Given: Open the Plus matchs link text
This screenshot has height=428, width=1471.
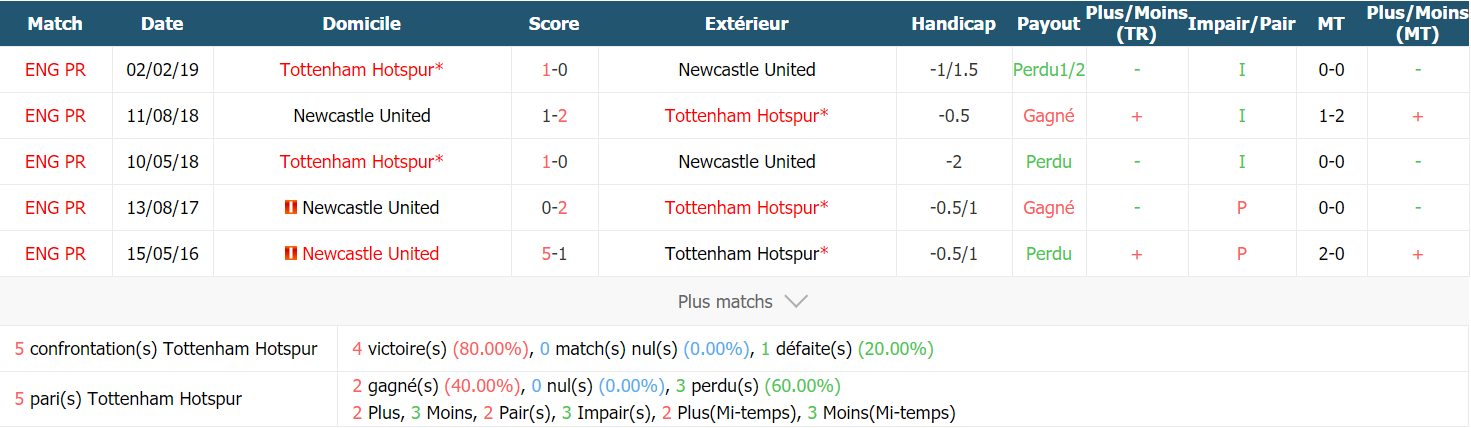Looking at the screenshot, I should (725, 301).
